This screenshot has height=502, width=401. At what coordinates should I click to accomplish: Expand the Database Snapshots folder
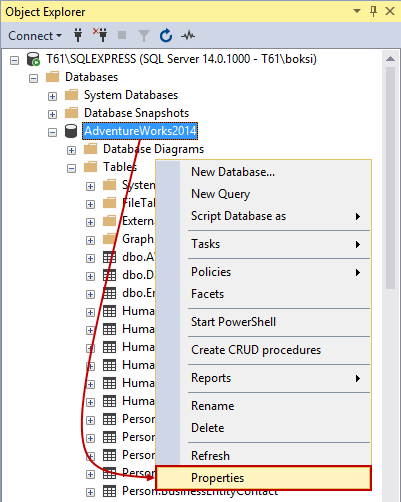click(x=52, y=114)
